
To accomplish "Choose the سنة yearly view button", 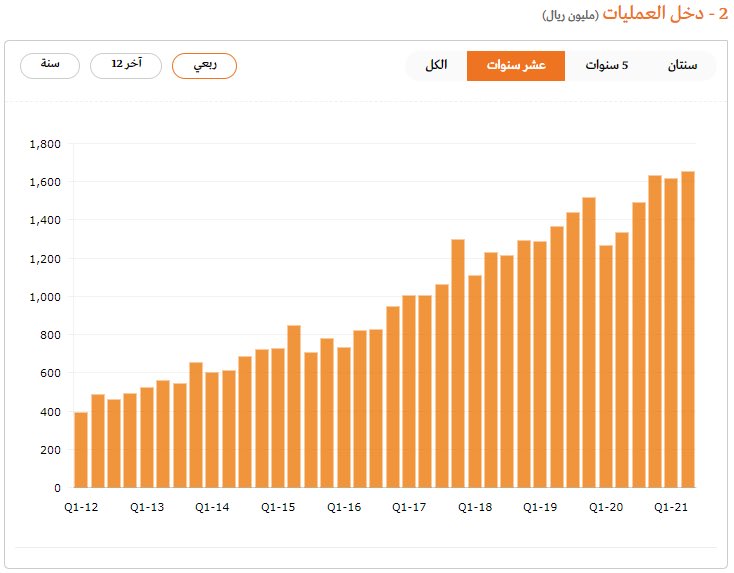I will click(x=50, y=66).
